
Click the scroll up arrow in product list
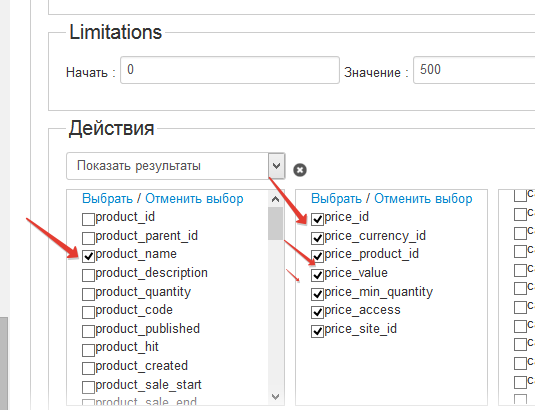[275, 200]
